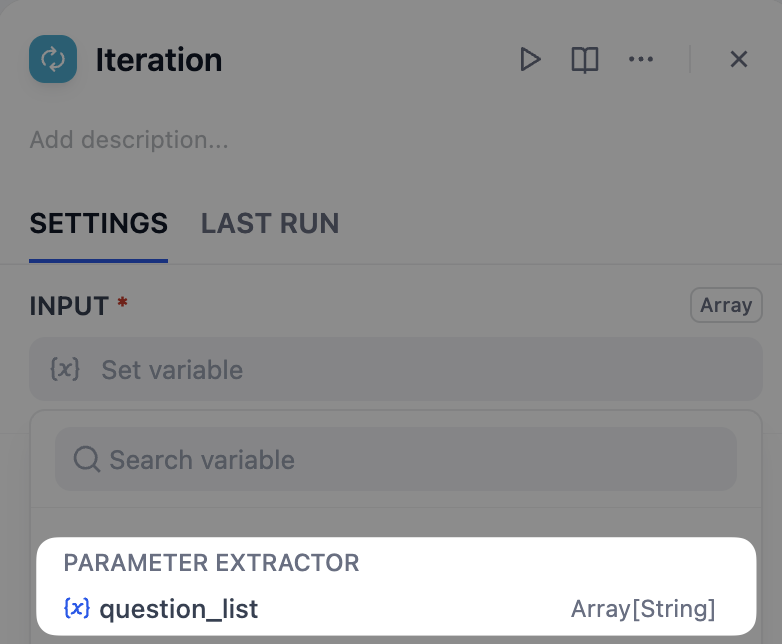The height and width of the screenshot is (644, 782).
Task: Click the magnifier search icon
Action: (x=87, y=460)
